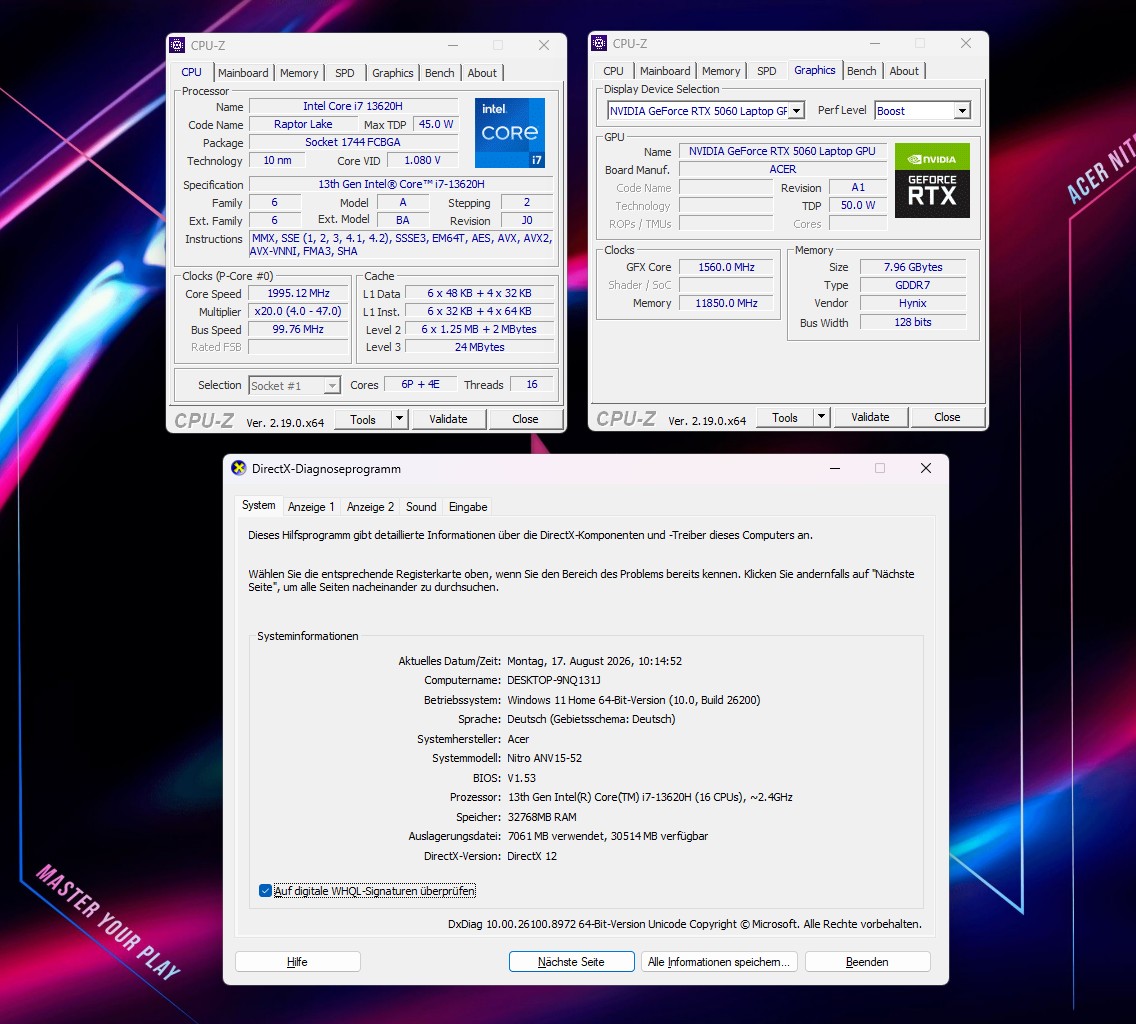The width and height of the screenshot is (1136, 1024).
Task: Open About tab in left CPU-Z
Action: 482,72
